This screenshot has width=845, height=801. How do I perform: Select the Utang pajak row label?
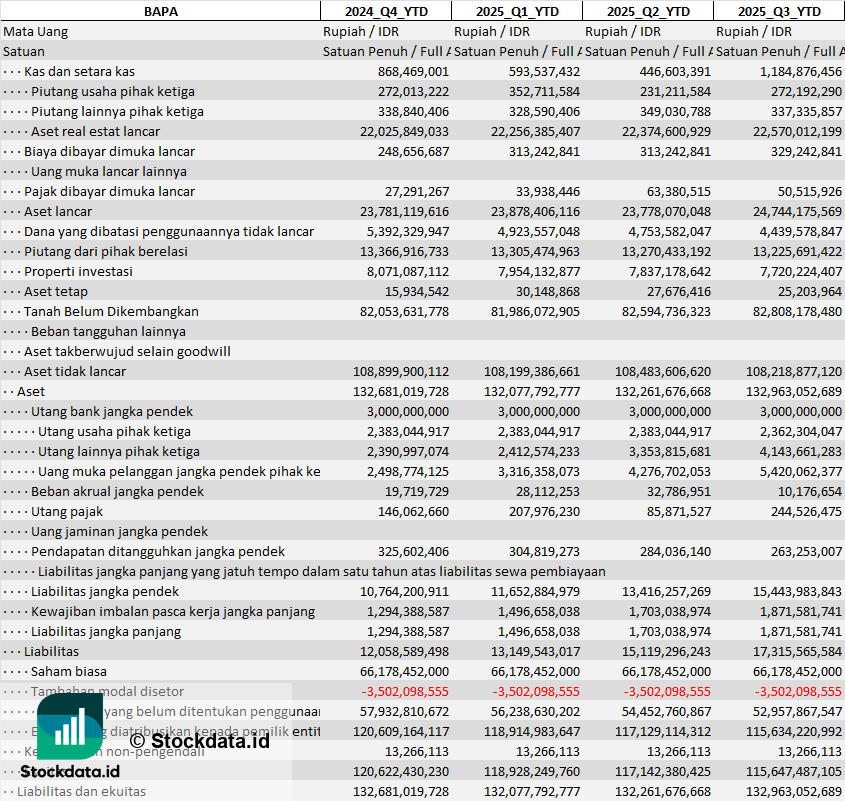coord(67,511)
